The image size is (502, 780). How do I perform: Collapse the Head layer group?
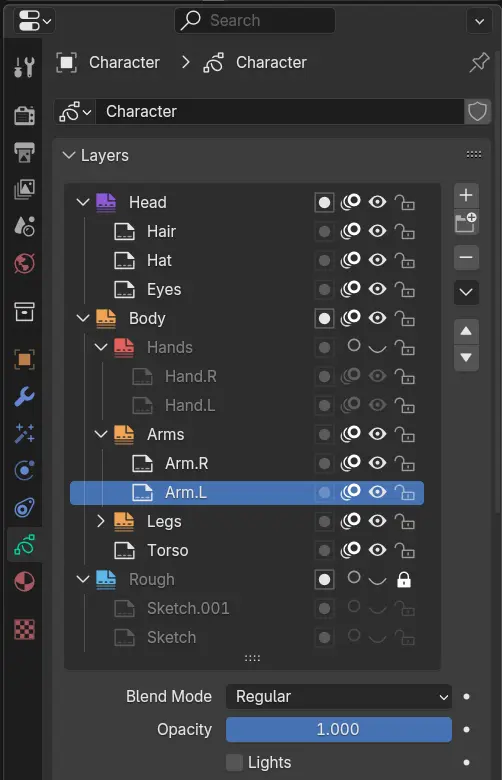pyautogui.click(x=83, y=202)
